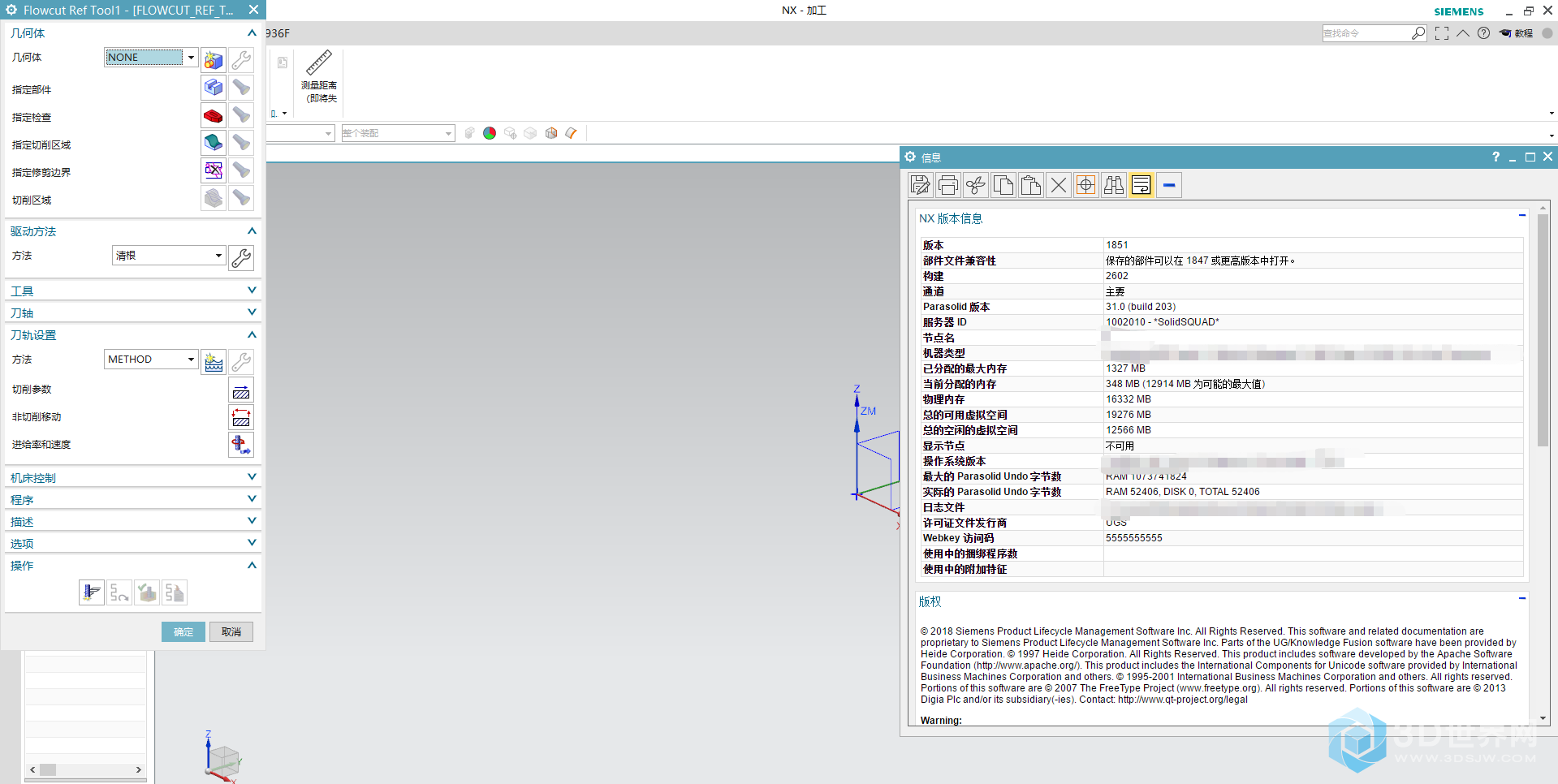Select the 服务器 ID value 1002010 - *SolidSQUAD*
This screenshot has height=784, width=1558.
pyautogui.click(x=1163, y=322)
